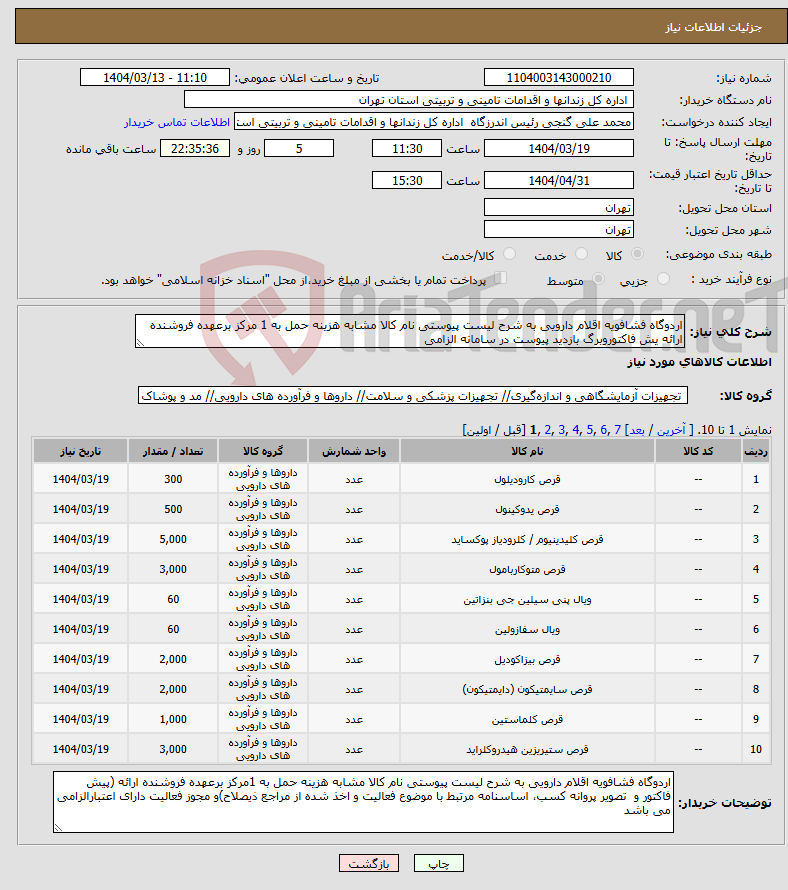Choose the متوسط purchase type radio
This screenshot has height=890, width=788.
(x=598, y=279)
